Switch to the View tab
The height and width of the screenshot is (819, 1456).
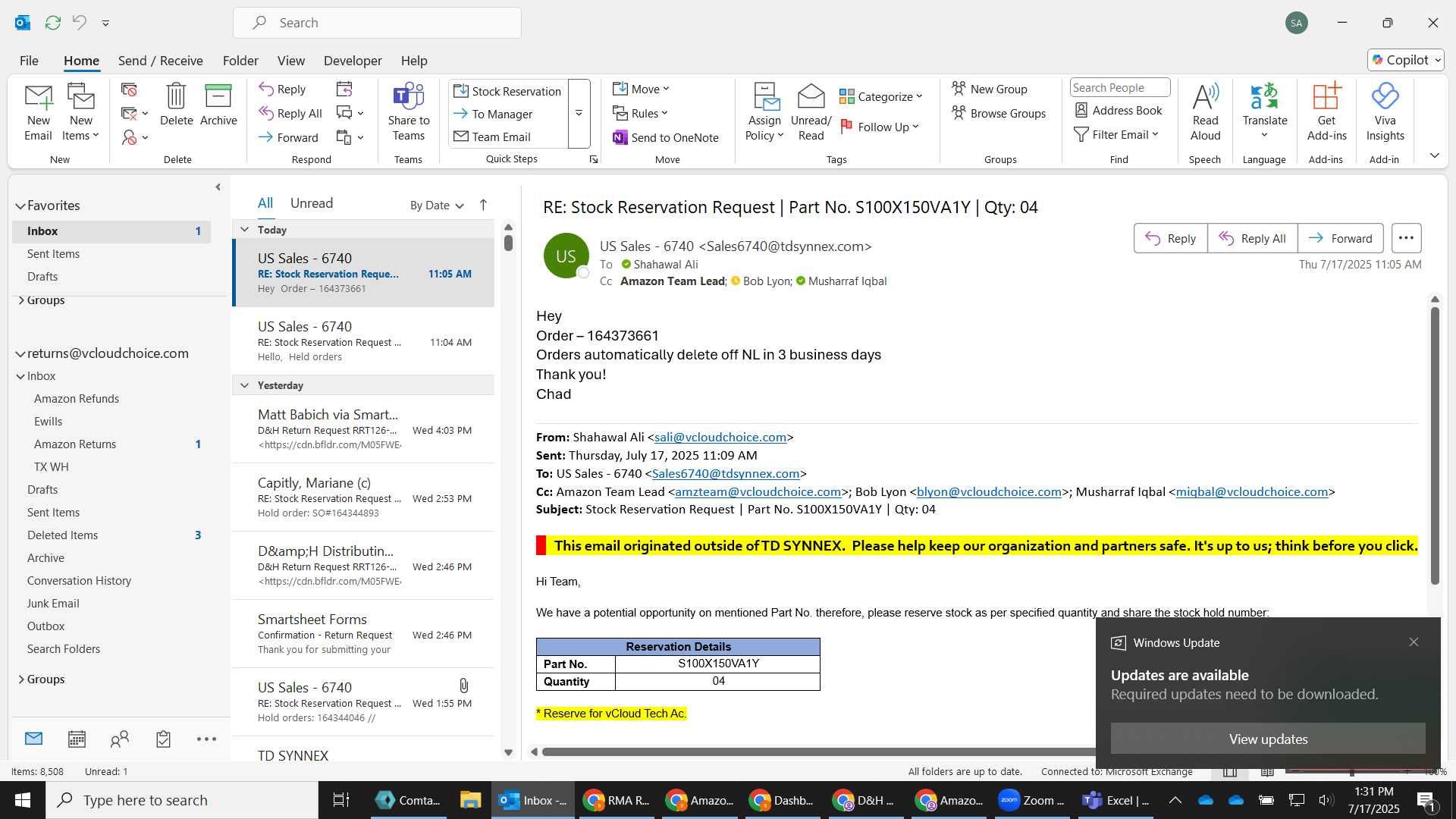[290, 60]
